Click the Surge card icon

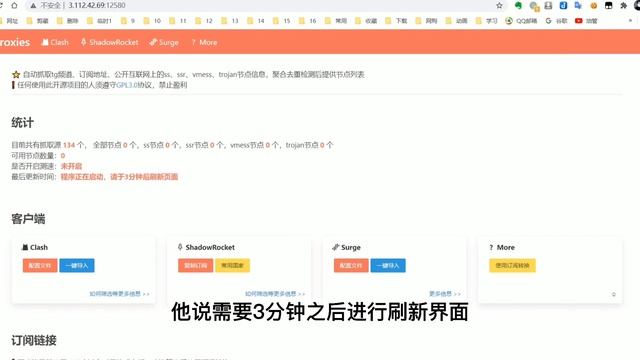(x=336, y=247)
